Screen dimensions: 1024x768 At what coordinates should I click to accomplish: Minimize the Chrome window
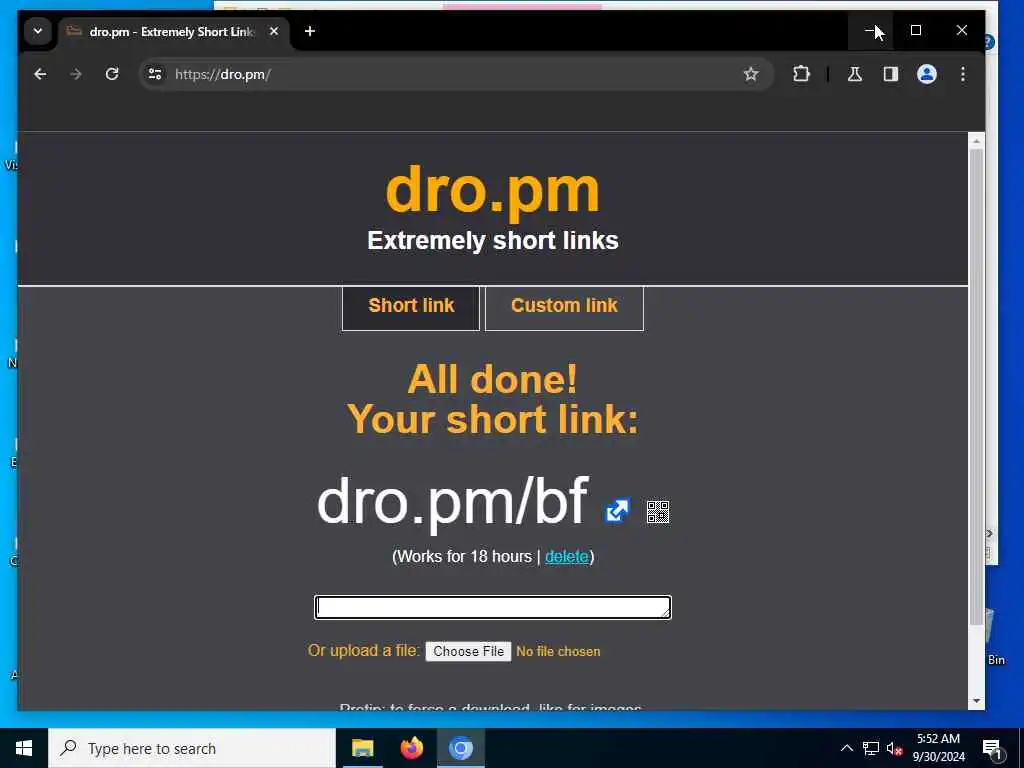[871, 30]
